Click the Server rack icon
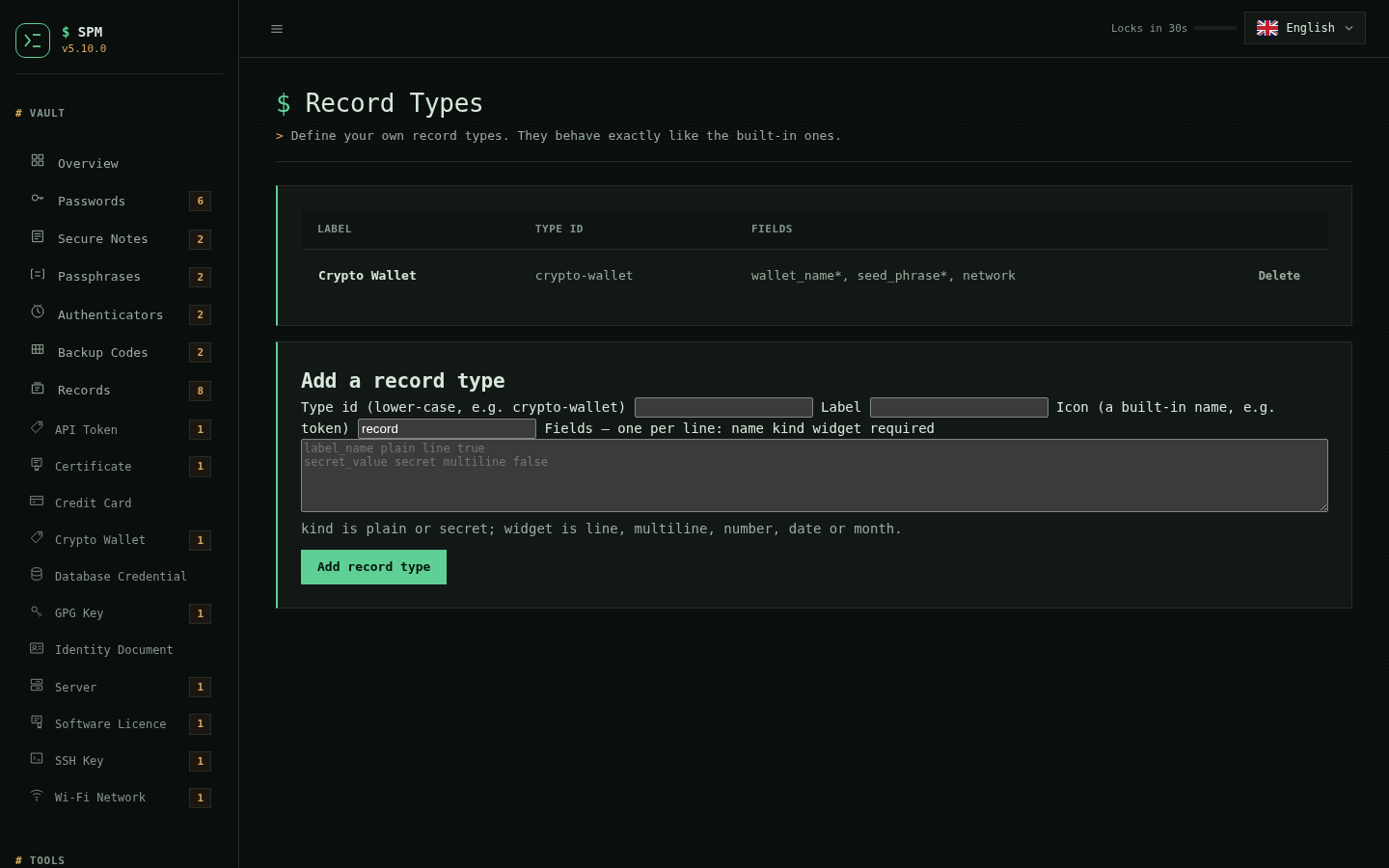 pos(37,685)
